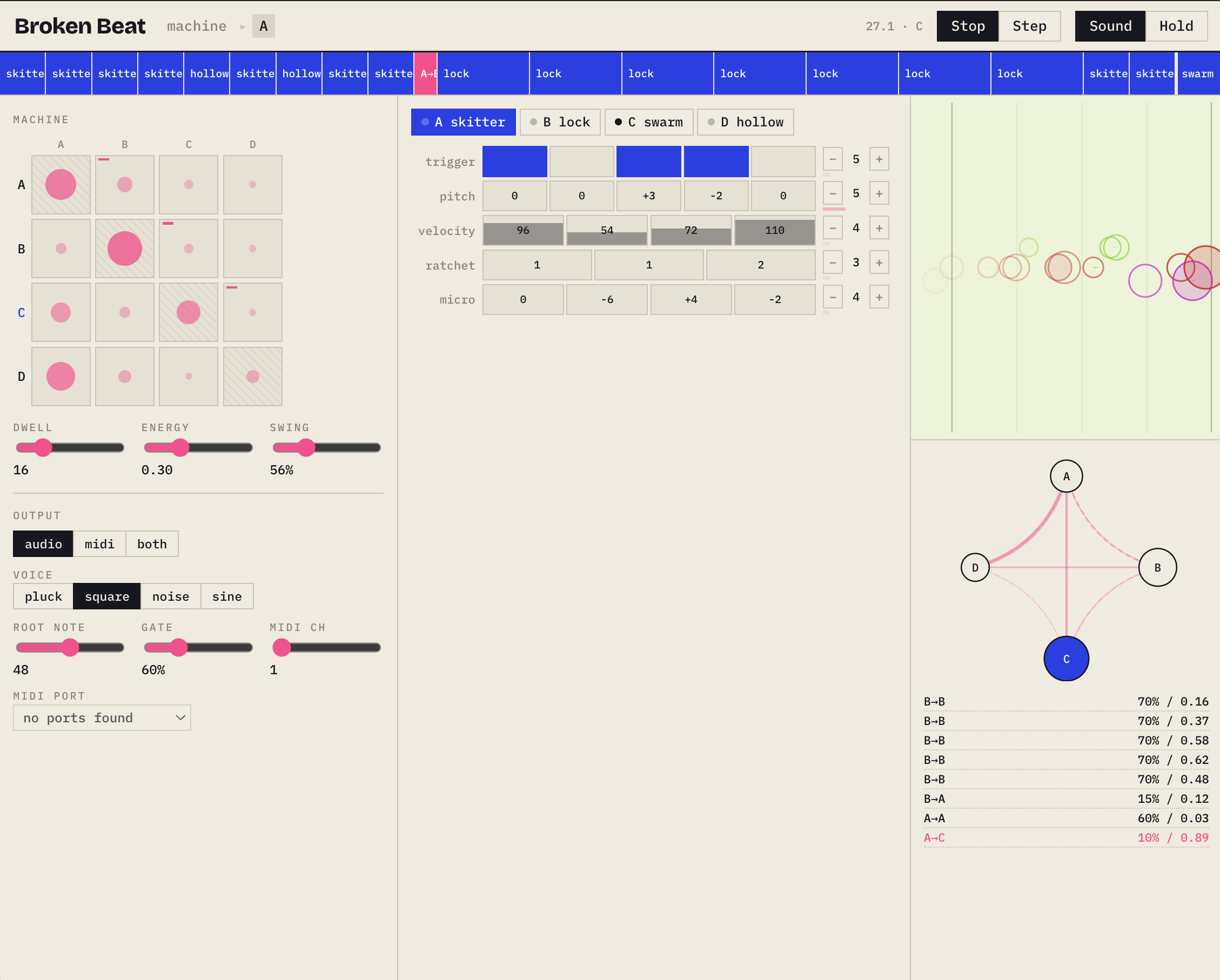The image size is (1220, 980).
Task: Open the B lock pattern tab
Action: [560, 122]
